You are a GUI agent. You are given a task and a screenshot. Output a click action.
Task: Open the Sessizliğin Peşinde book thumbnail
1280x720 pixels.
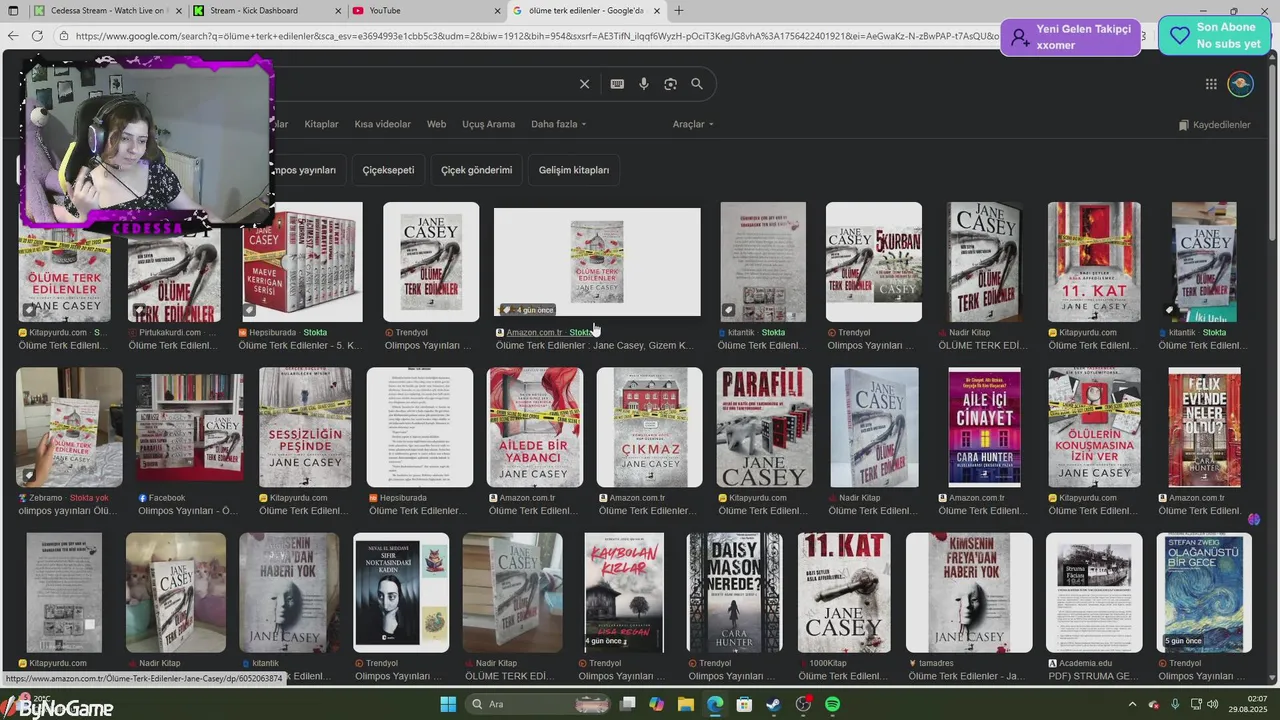click(305, 427)
